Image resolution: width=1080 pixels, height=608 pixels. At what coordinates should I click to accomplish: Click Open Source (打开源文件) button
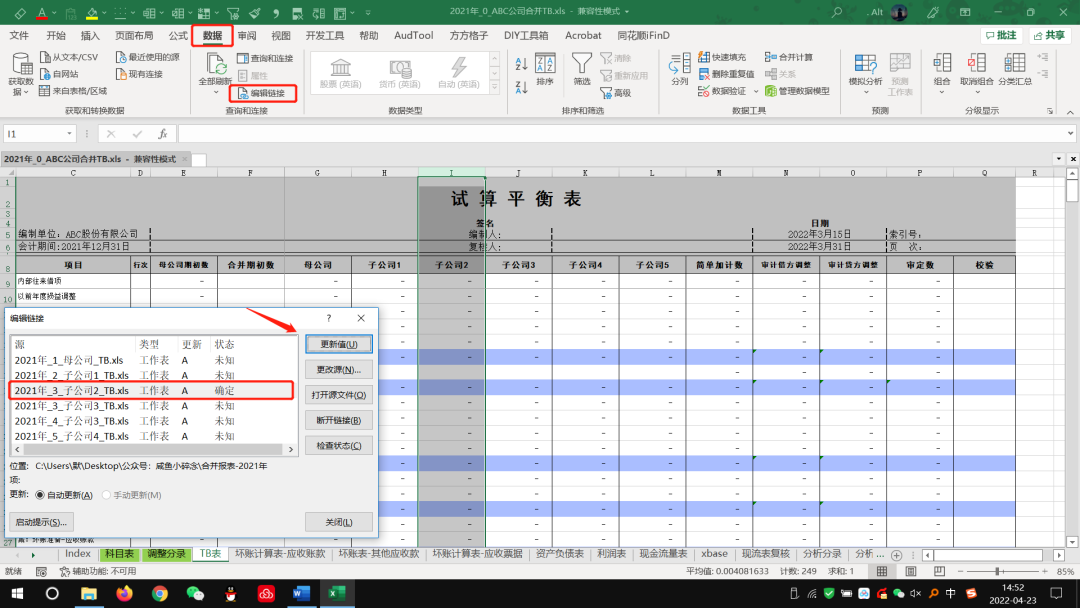[x=339, y=395]
